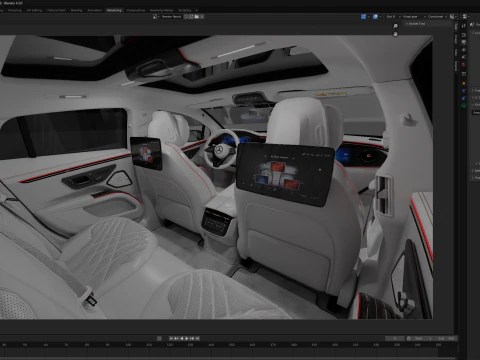
Task: Unlink the Render Result image
Action: pos(202,17)
